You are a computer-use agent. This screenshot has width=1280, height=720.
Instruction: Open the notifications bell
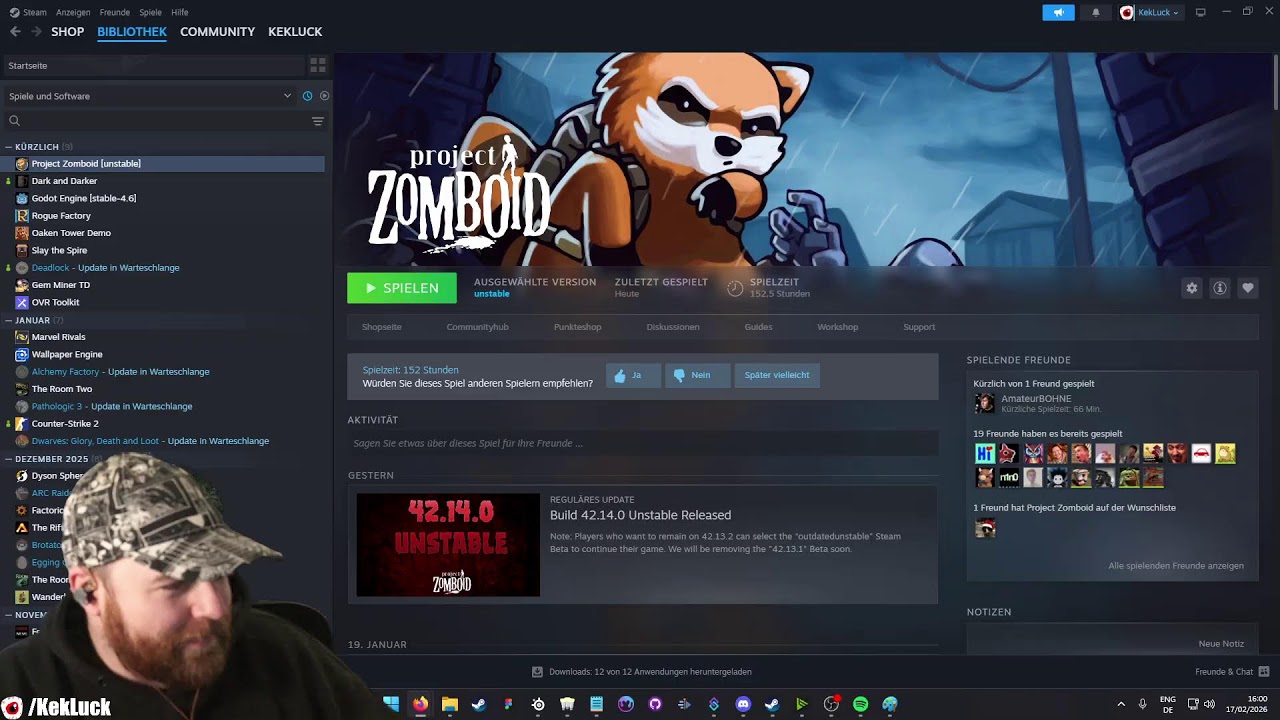pos(1096,12)
